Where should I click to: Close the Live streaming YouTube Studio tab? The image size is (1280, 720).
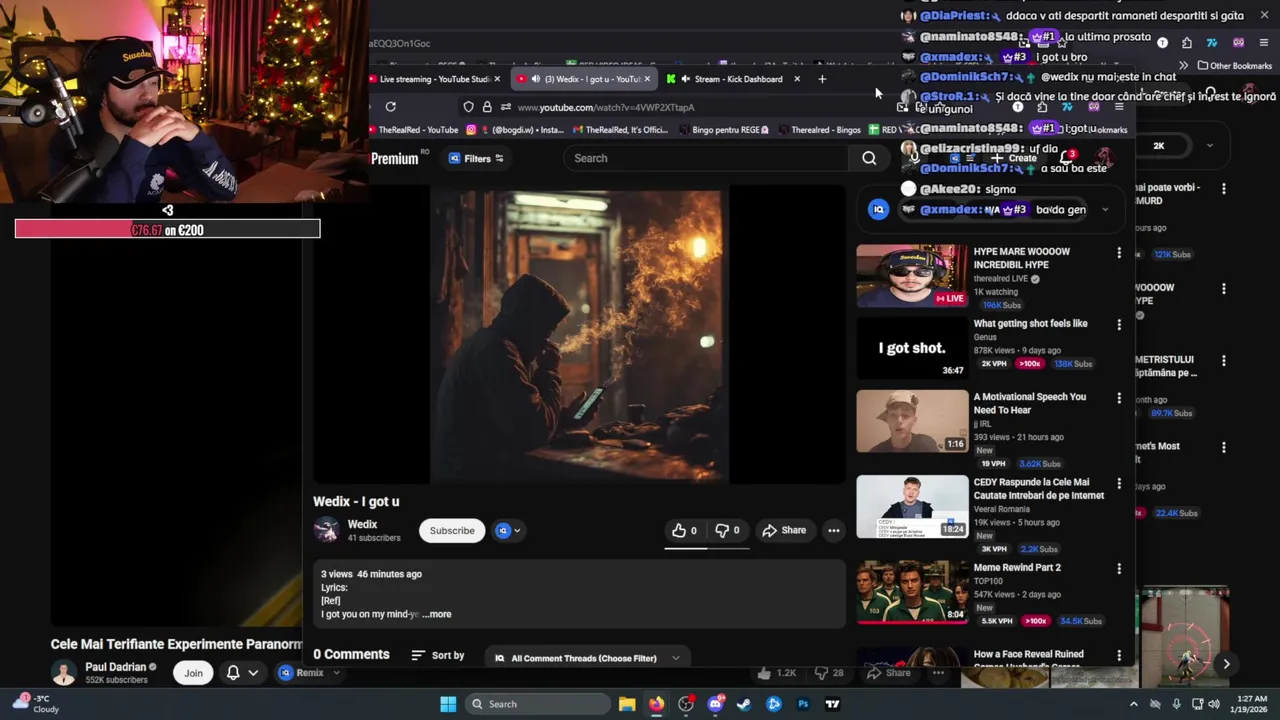[497, 79]
